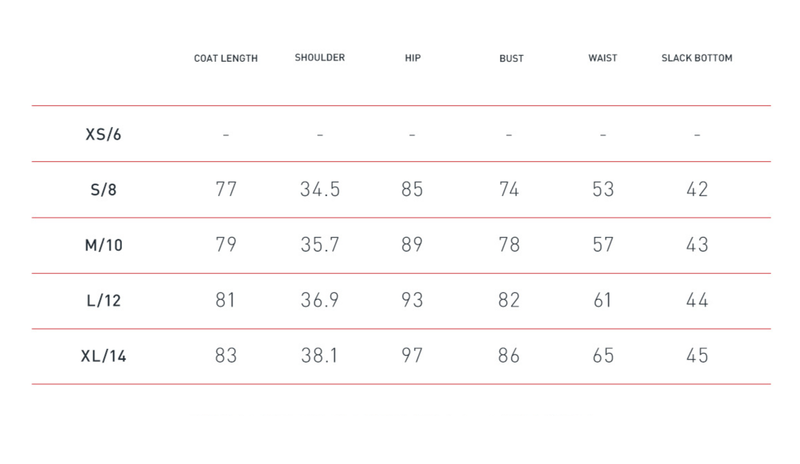The height and width of the screenshot is (464, 800).
Task: Click the XS/6 size row label
Action: (x=106, y=134)
